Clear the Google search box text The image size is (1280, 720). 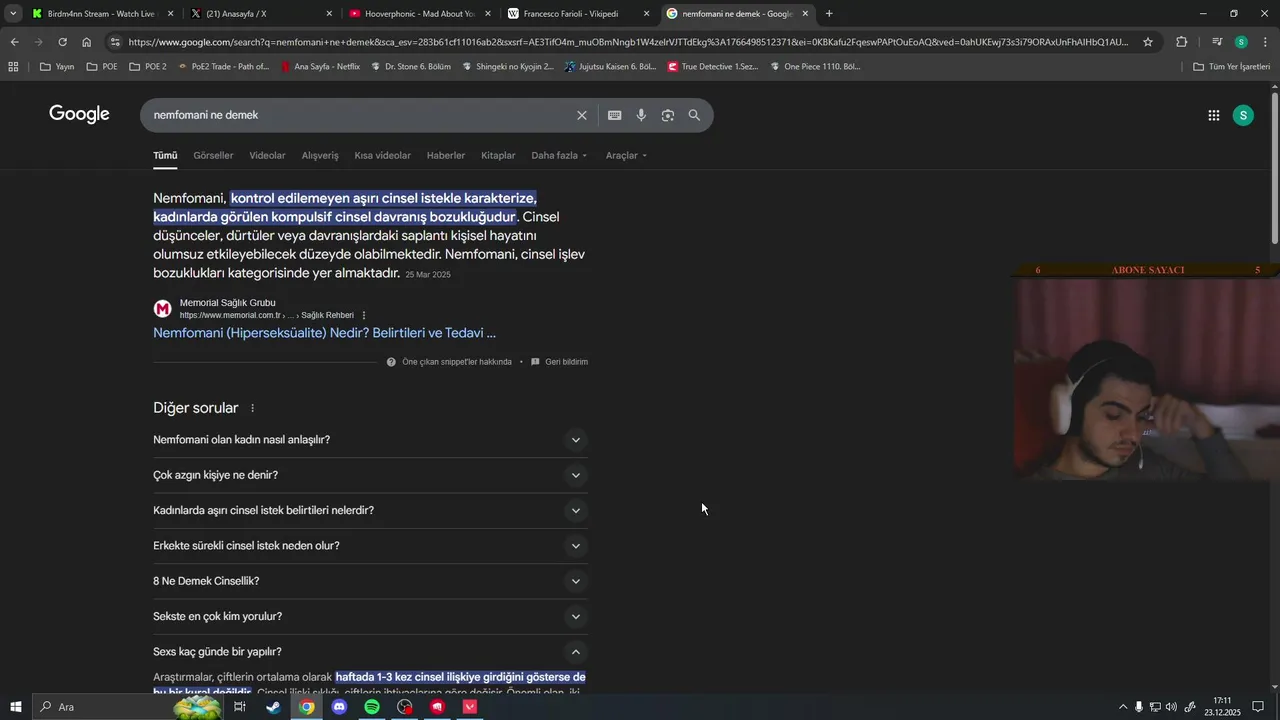tap(582, 115)
